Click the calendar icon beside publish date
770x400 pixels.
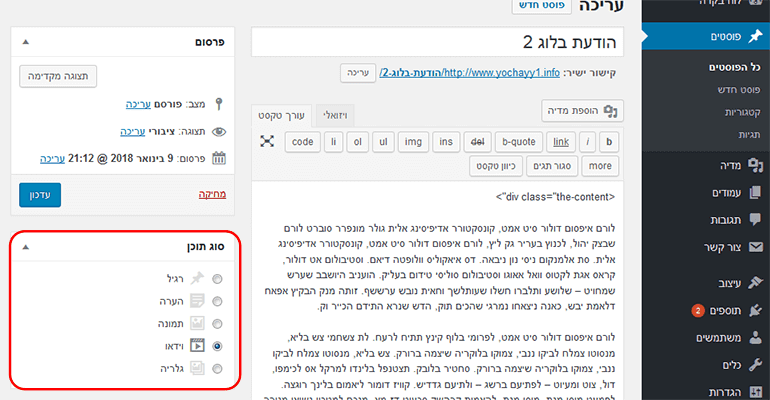[x=219, y=158]
